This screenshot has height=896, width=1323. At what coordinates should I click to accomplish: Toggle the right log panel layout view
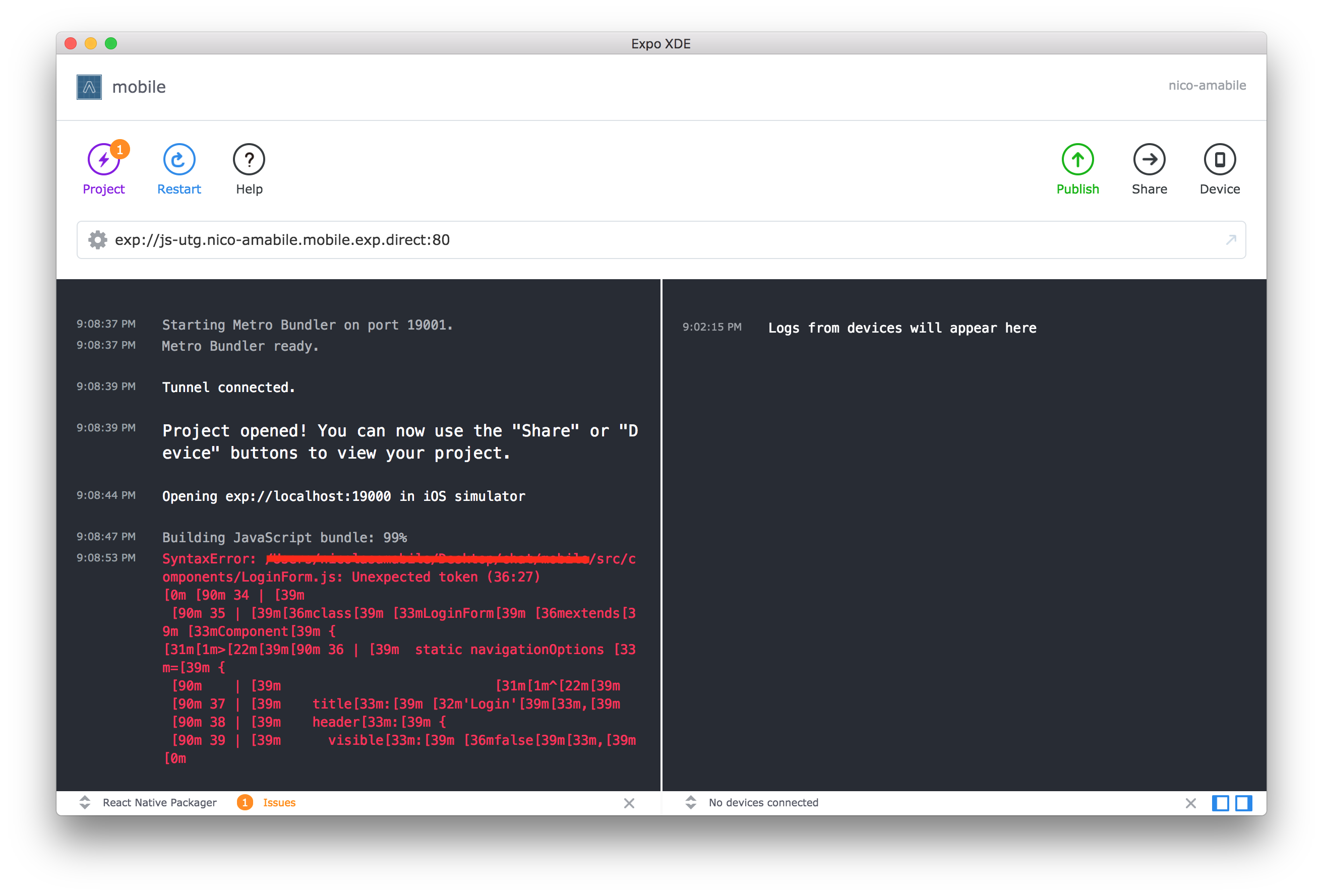(1243, 803)
